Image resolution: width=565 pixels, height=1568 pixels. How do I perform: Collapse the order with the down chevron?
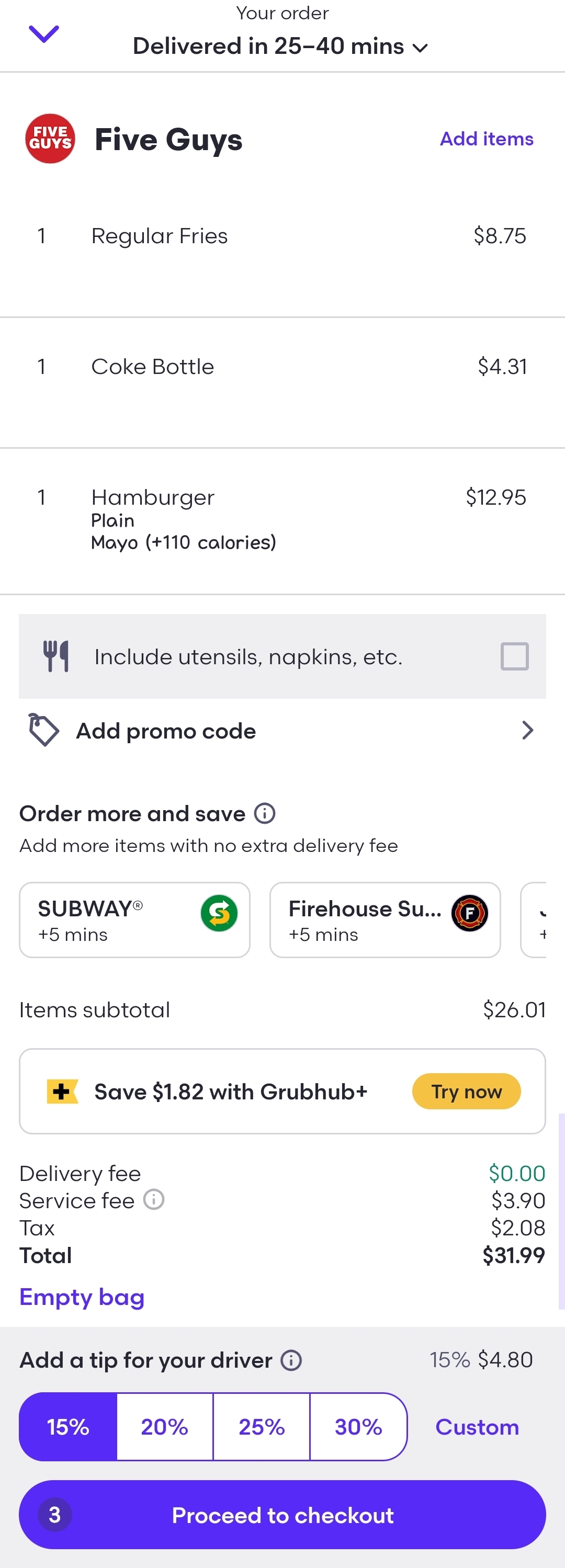(44, 34)
